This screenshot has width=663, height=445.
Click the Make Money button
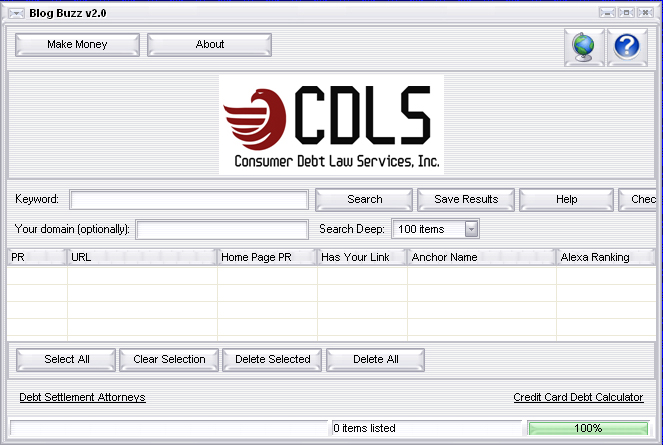pyautogui.click(x=77, y=45)
